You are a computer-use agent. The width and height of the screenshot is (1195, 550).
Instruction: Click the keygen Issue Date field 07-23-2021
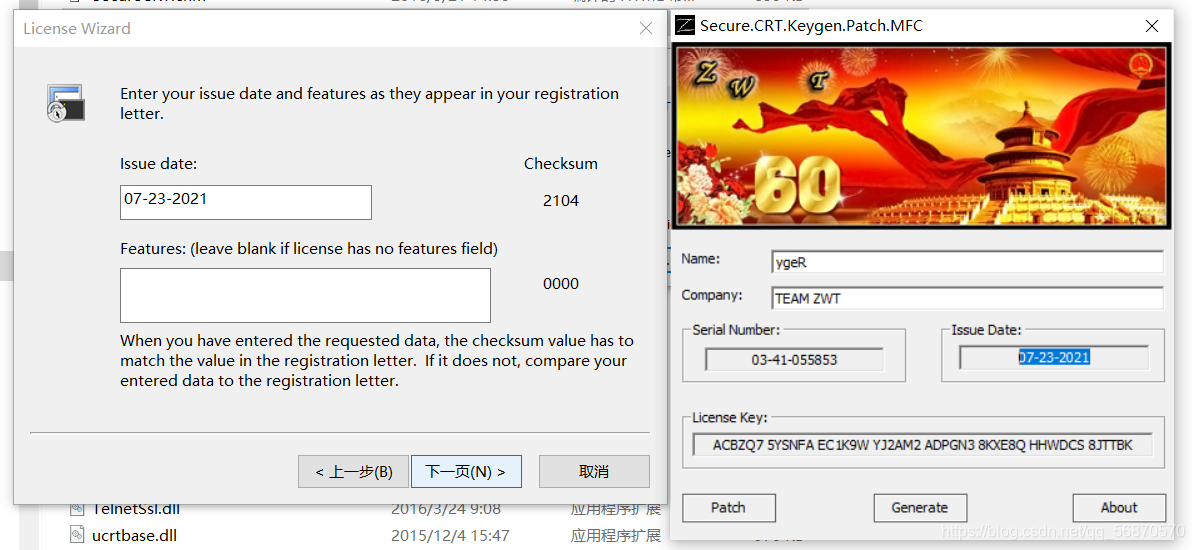tap(1054, 357)
